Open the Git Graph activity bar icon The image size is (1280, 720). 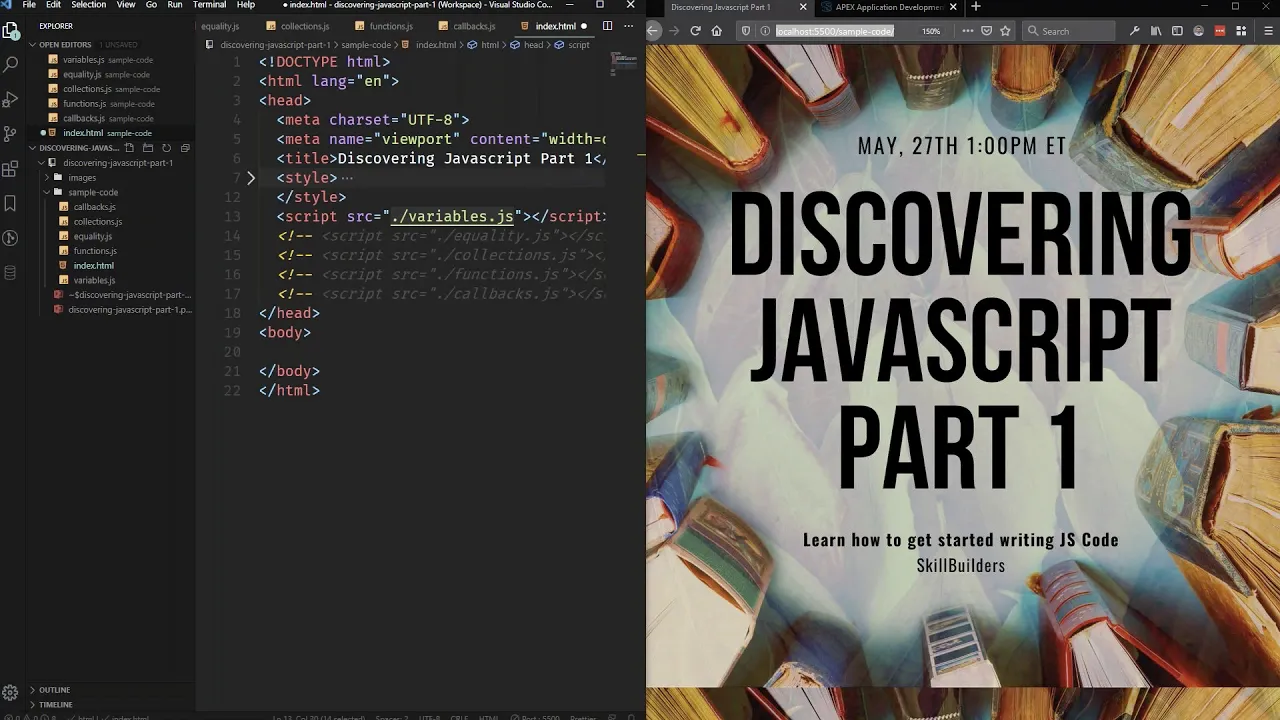(x=10, y=238)
